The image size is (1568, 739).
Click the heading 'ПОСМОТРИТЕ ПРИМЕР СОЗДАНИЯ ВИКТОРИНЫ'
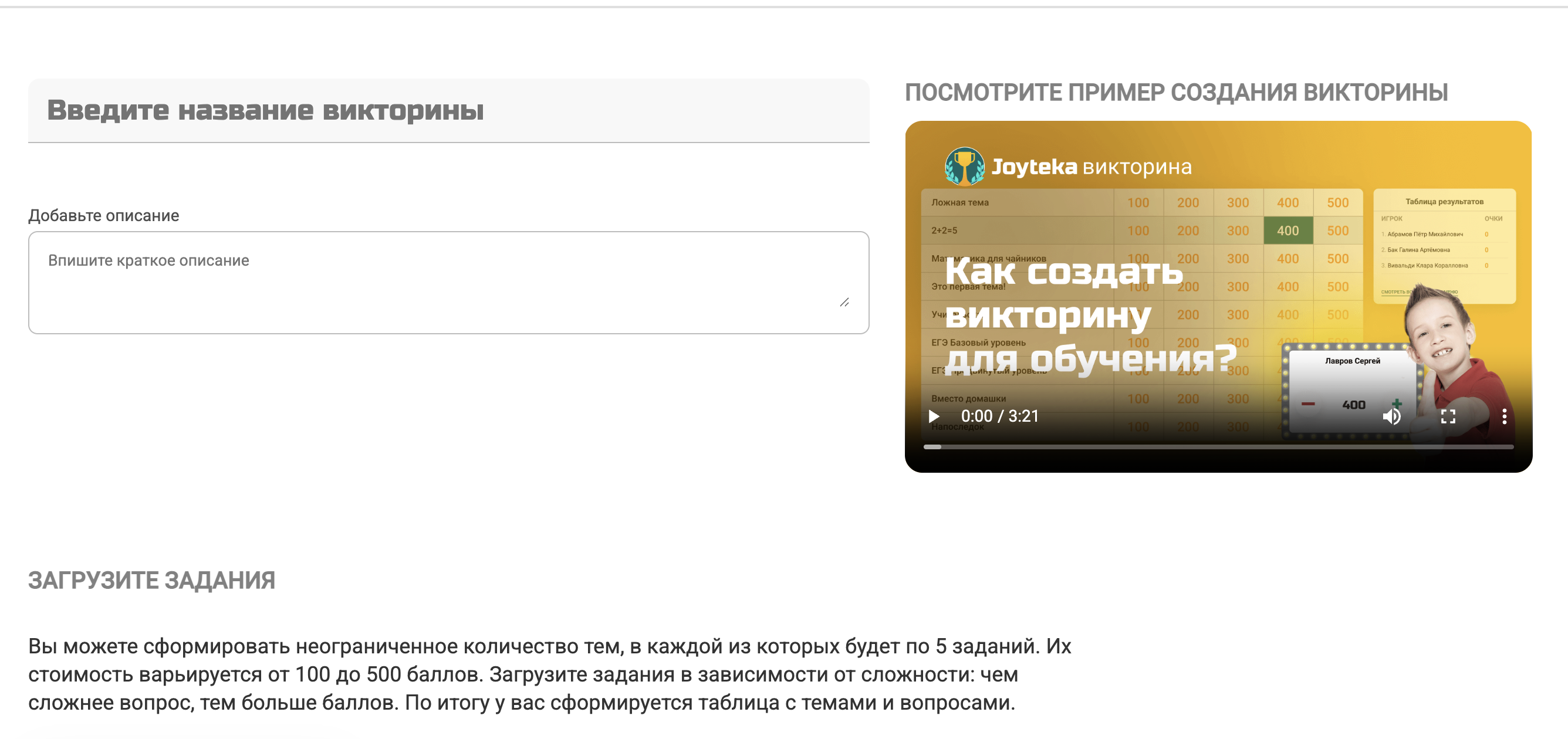point(1176,93)
